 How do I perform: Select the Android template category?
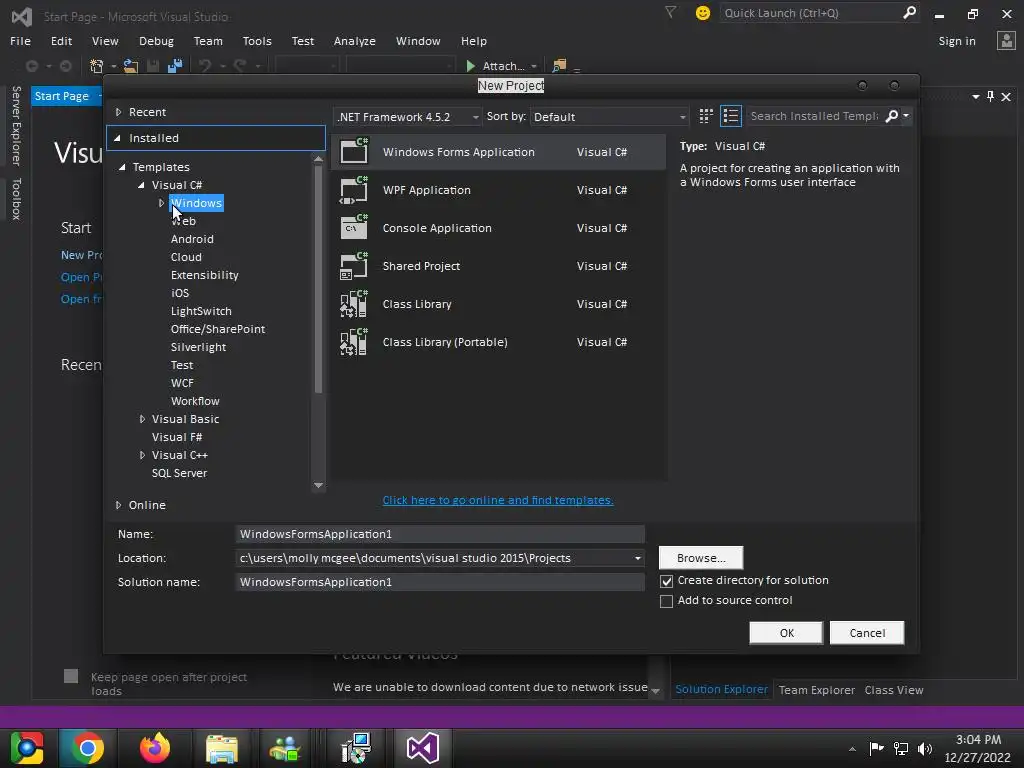pos(192,240)
